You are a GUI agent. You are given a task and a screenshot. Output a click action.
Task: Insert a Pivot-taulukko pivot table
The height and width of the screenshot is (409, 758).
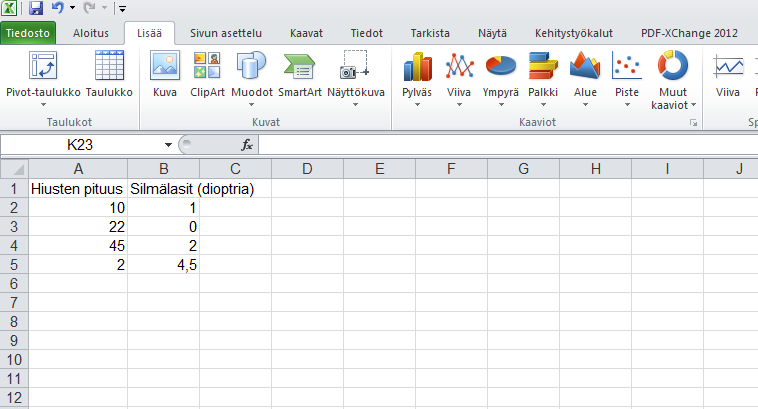[42, 76]
